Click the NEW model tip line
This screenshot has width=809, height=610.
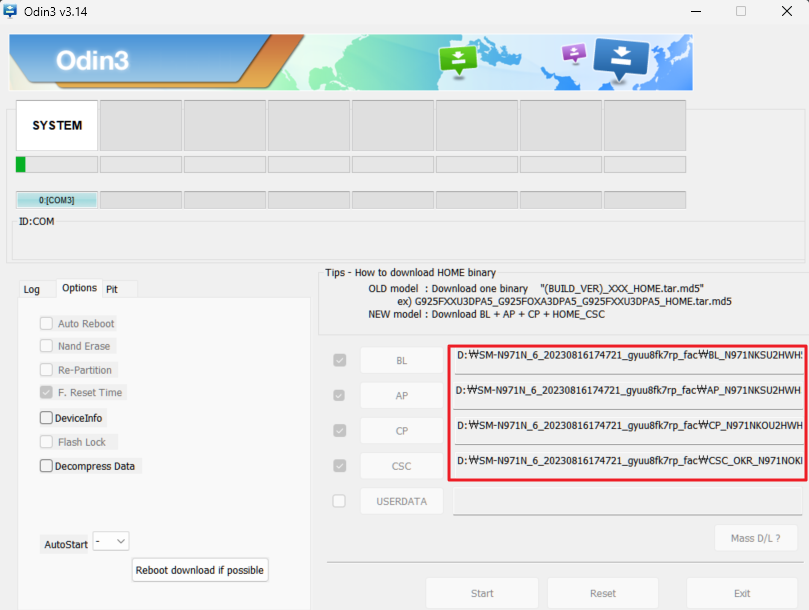click(486, 314)
